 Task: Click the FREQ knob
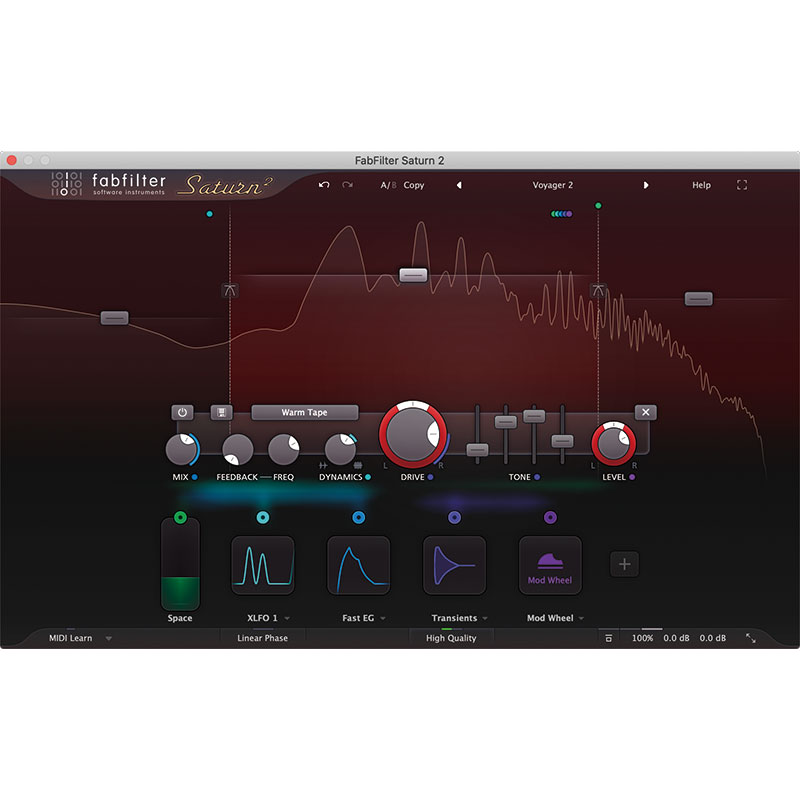pos(284,449)
